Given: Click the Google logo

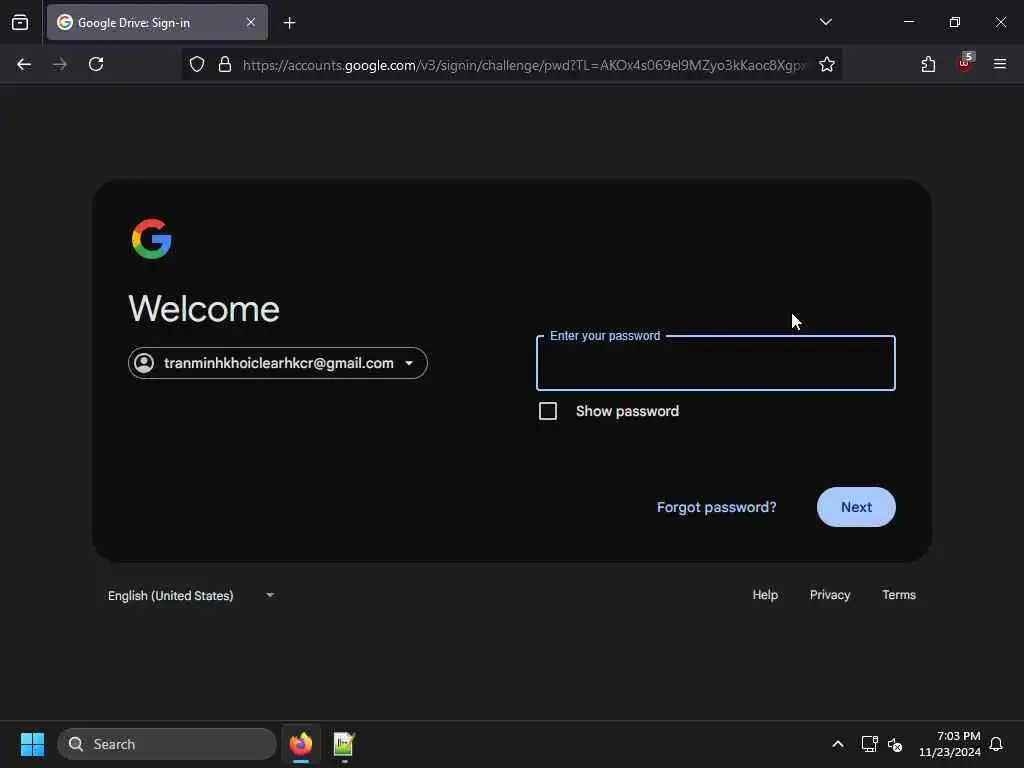Looking at the screenshot, I should pyautogui.click(x=152, y=239).
